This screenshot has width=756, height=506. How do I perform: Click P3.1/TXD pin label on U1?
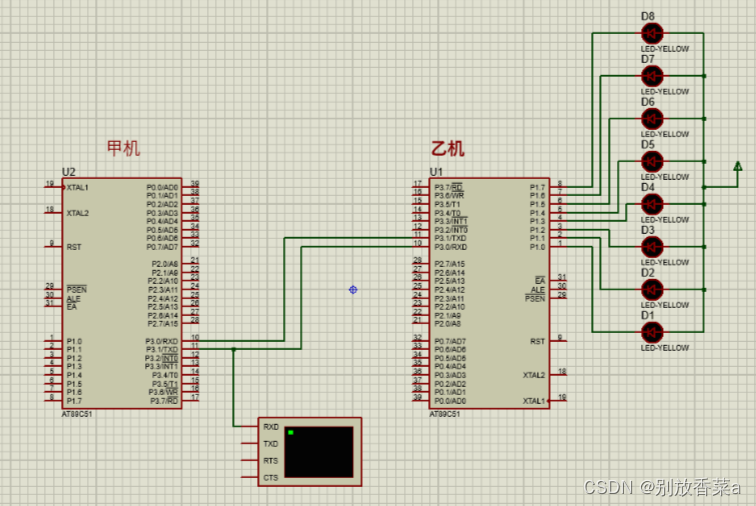450,238
